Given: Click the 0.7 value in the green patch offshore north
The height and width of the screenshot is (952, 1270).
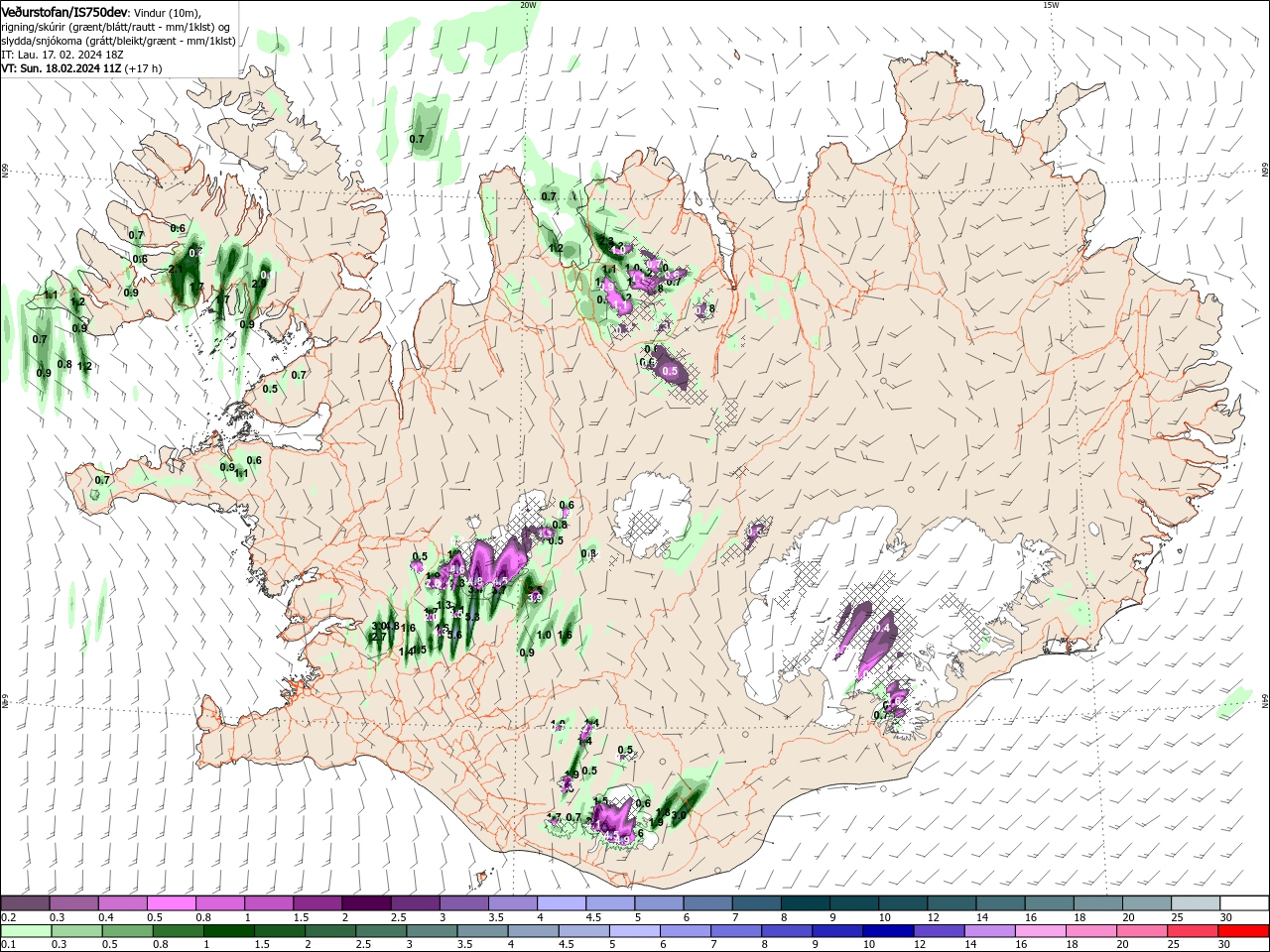Looking at the screenshot, I should coord(418,139).
